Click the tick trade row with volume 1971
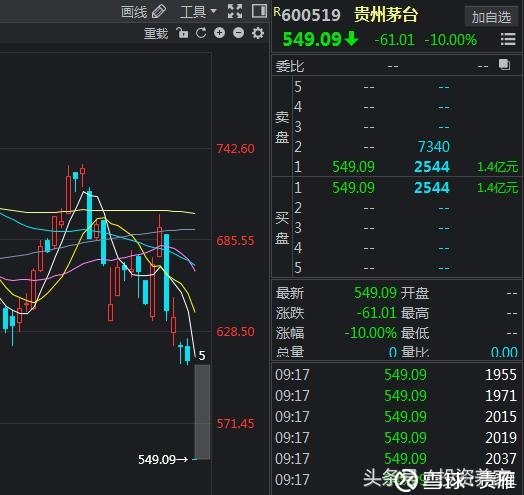Image resolution: width=524 pixels, height=495 pixels. [x=396, y=395]
